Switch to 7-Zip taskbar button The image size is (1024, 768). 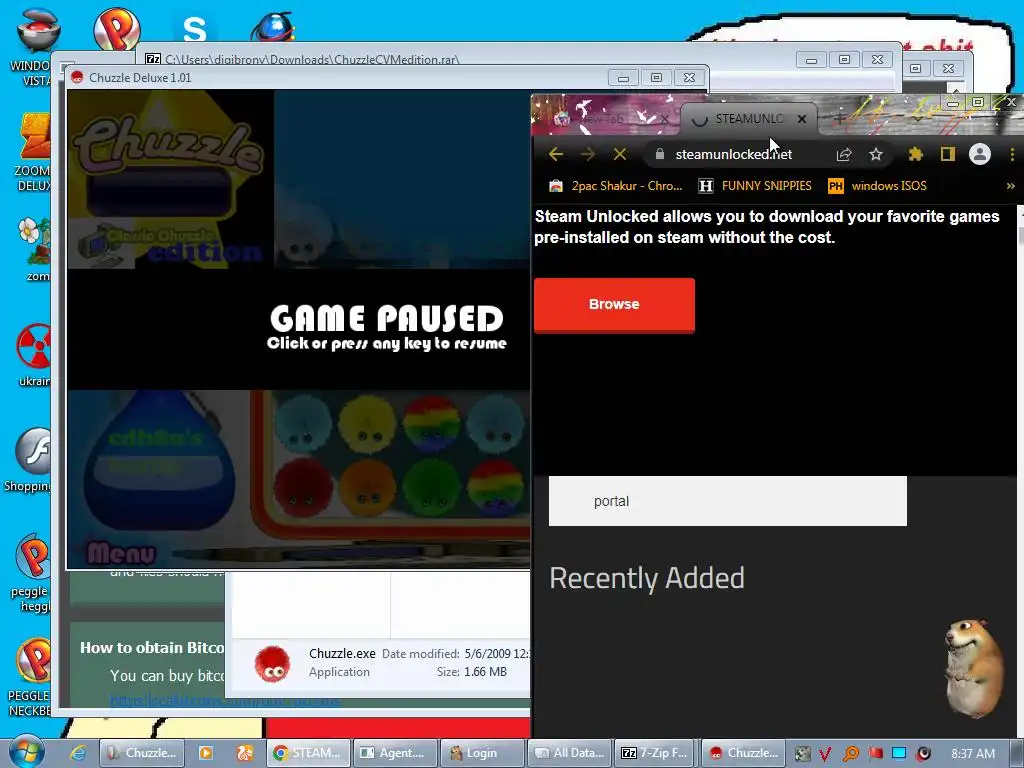656,753
